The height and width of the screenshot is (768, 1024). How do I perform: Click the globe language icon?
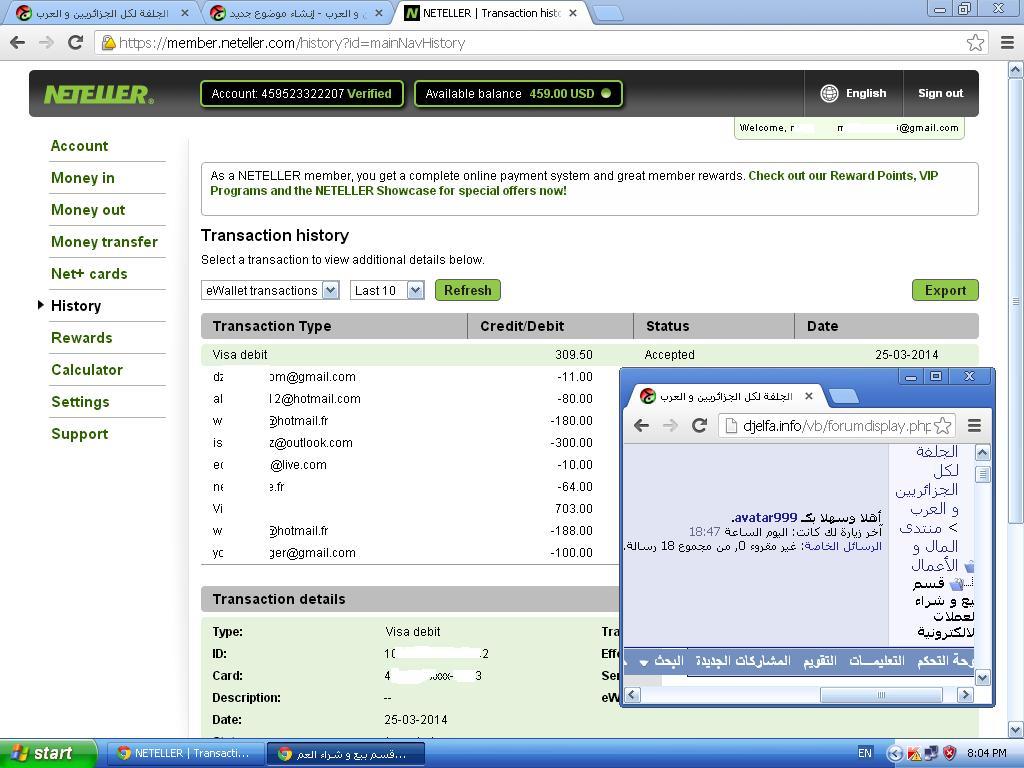point(829,93)
